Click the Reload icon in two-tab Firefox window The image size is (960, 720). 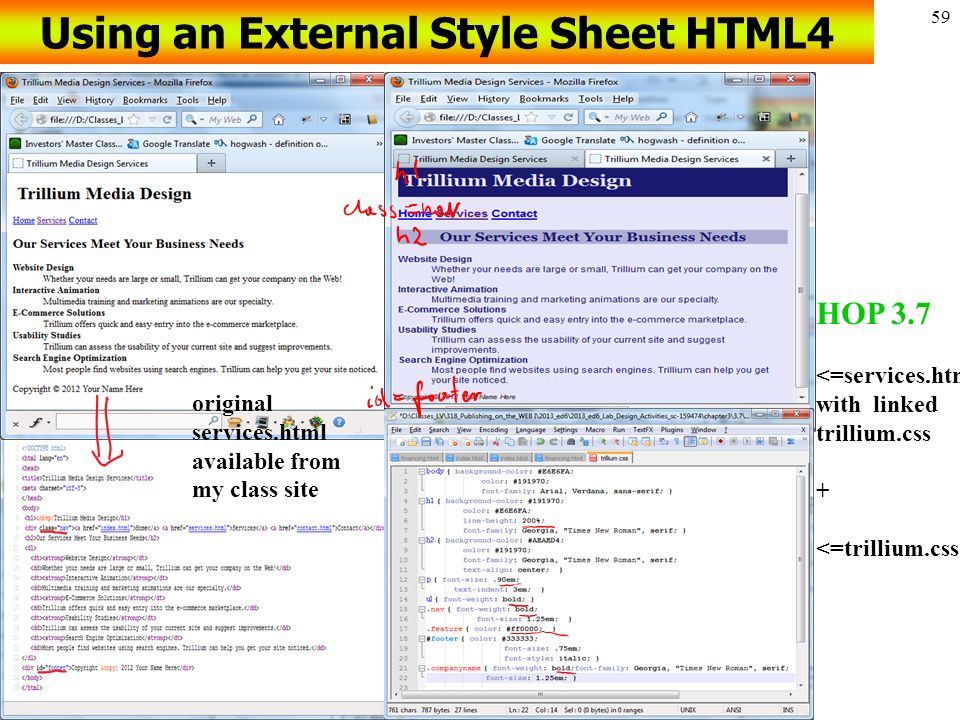(x=568, y=117)
